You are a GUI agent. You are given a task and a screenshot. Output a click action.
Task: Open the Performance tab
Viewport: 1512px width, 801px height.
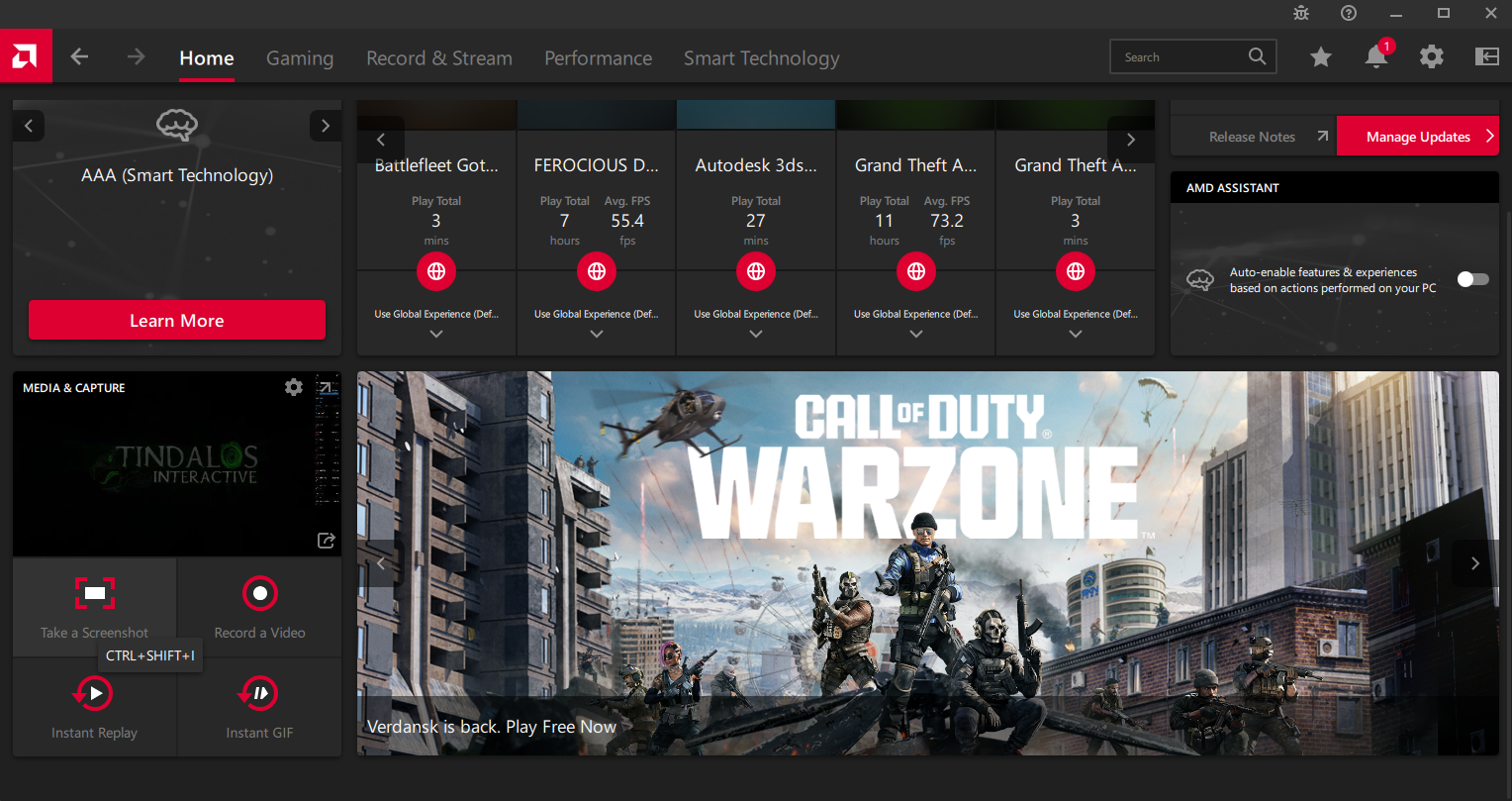click(x=599, y=58)
